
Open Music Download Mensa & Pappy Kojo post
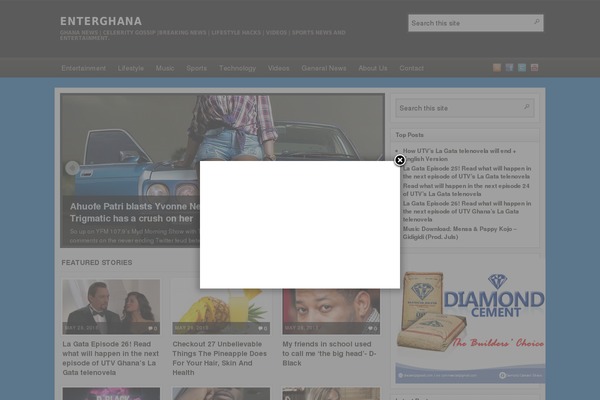(460, 233)
